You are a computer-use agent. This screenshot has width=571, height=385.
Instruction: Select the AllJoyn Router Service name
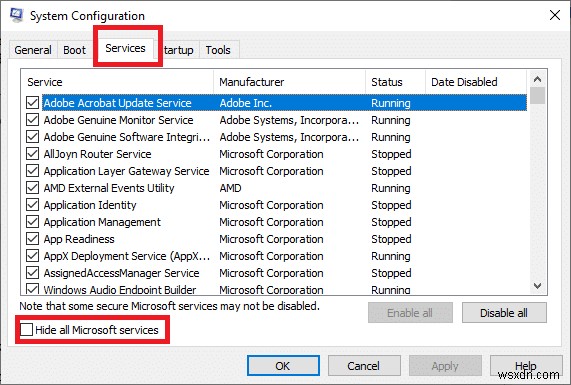coord(97,154)
